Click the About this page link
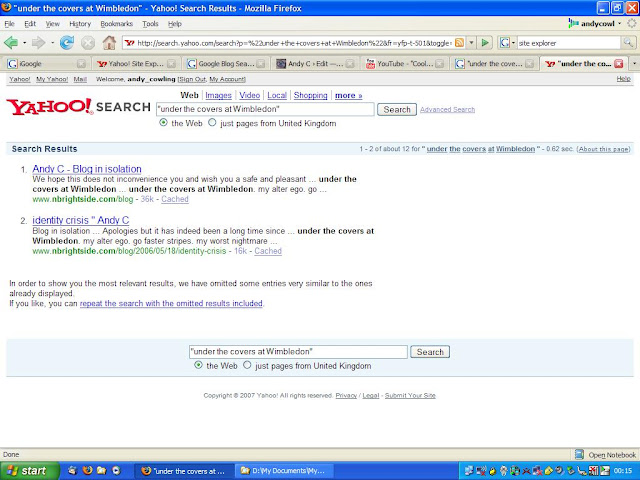Viewport: 640px width, 480px height. (604, 149)
